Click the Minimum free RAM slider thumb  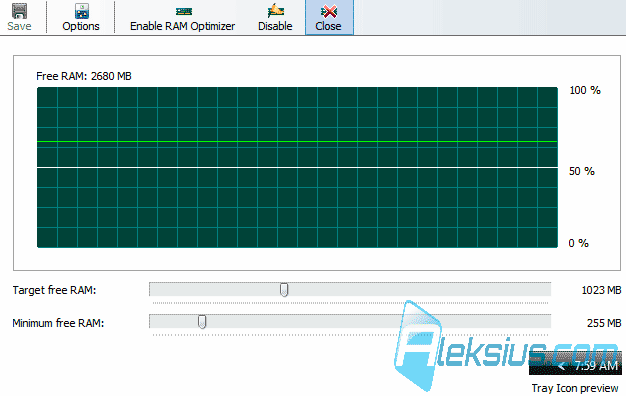(202, 322)
